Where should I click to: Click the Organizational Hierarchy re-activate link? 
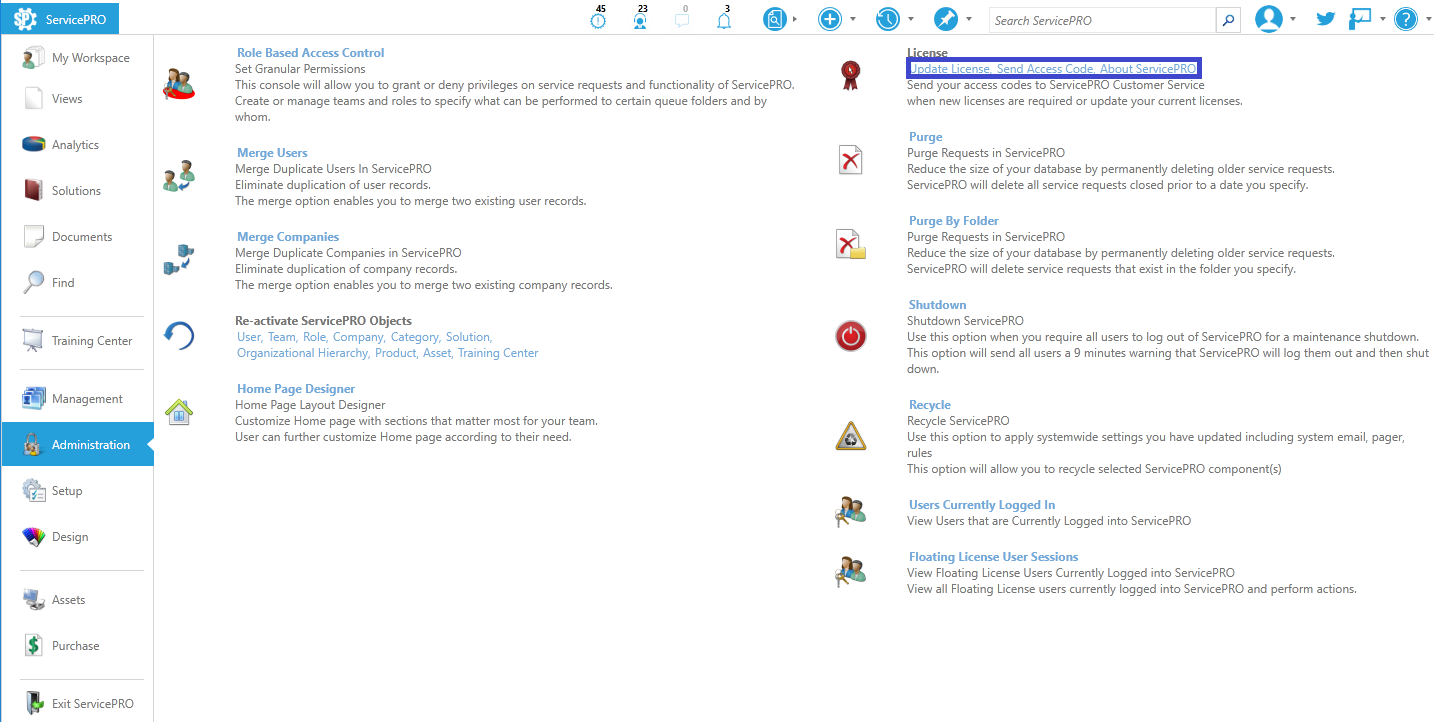pyautogui.click(x=303, y=353)
